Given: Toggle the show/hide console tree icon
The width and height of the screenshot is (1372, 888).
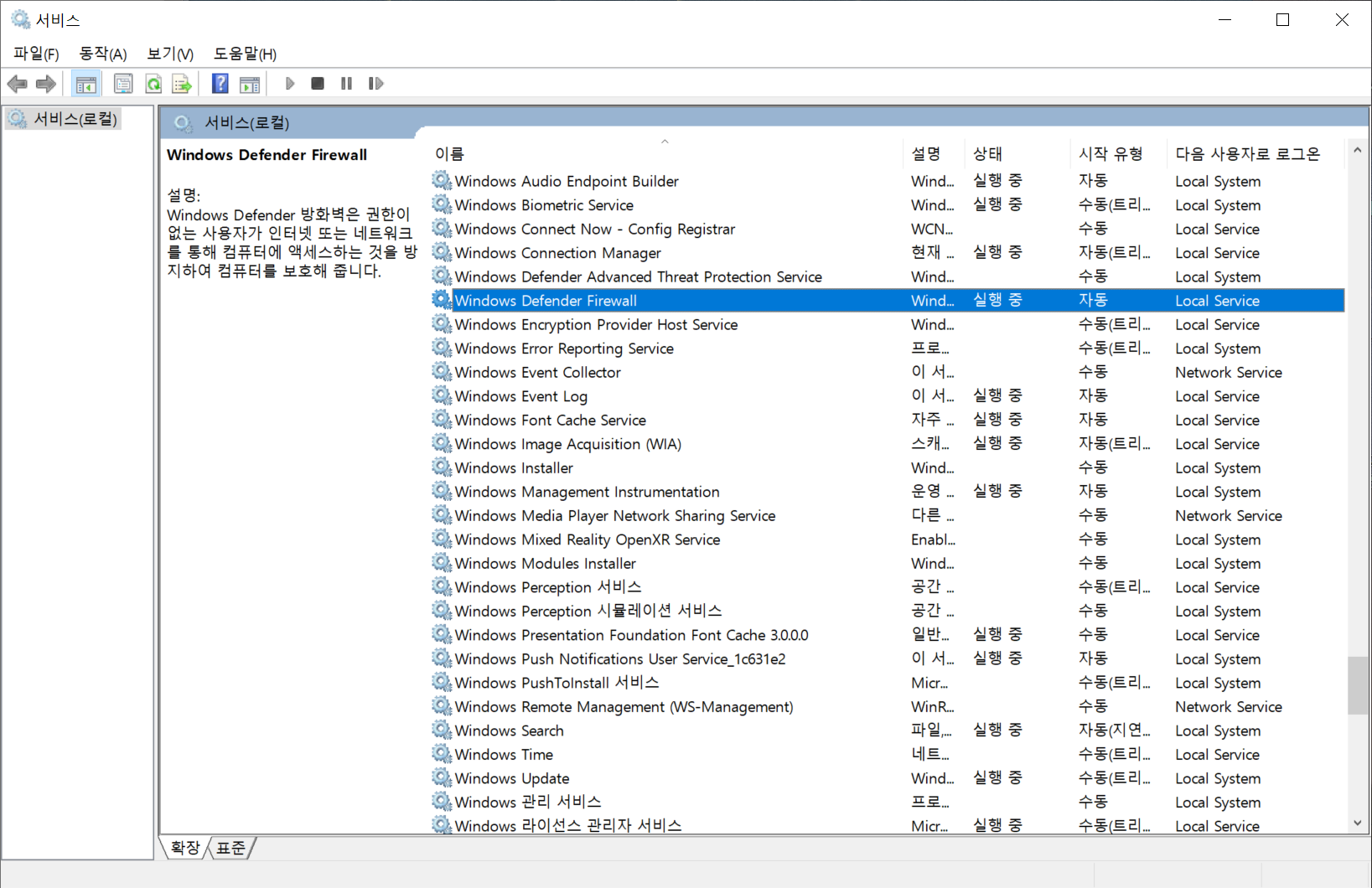Looking at the screenshot, I should (x=86, y=84).
